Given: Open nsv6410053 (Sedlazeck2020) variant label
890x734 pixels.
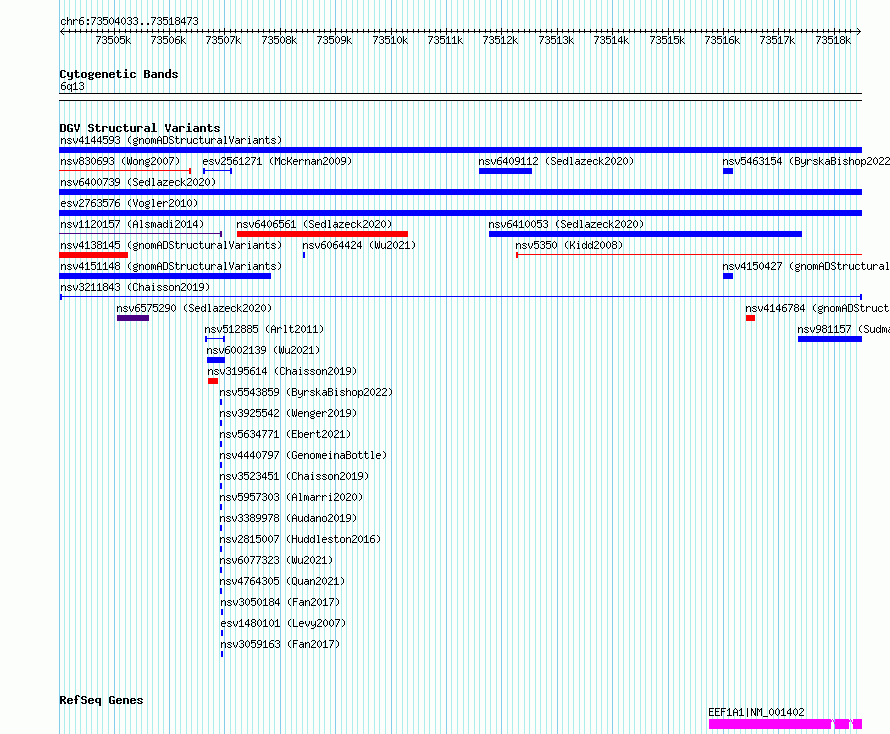Looking at the screenshot, I should (x=566, y=224).
